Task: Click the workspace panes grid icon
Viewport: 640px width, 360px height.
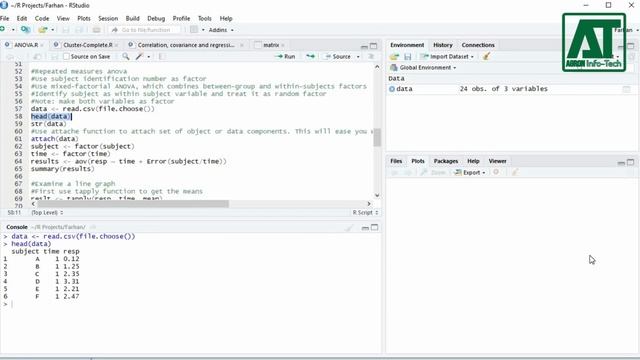Action: [194, 30]
